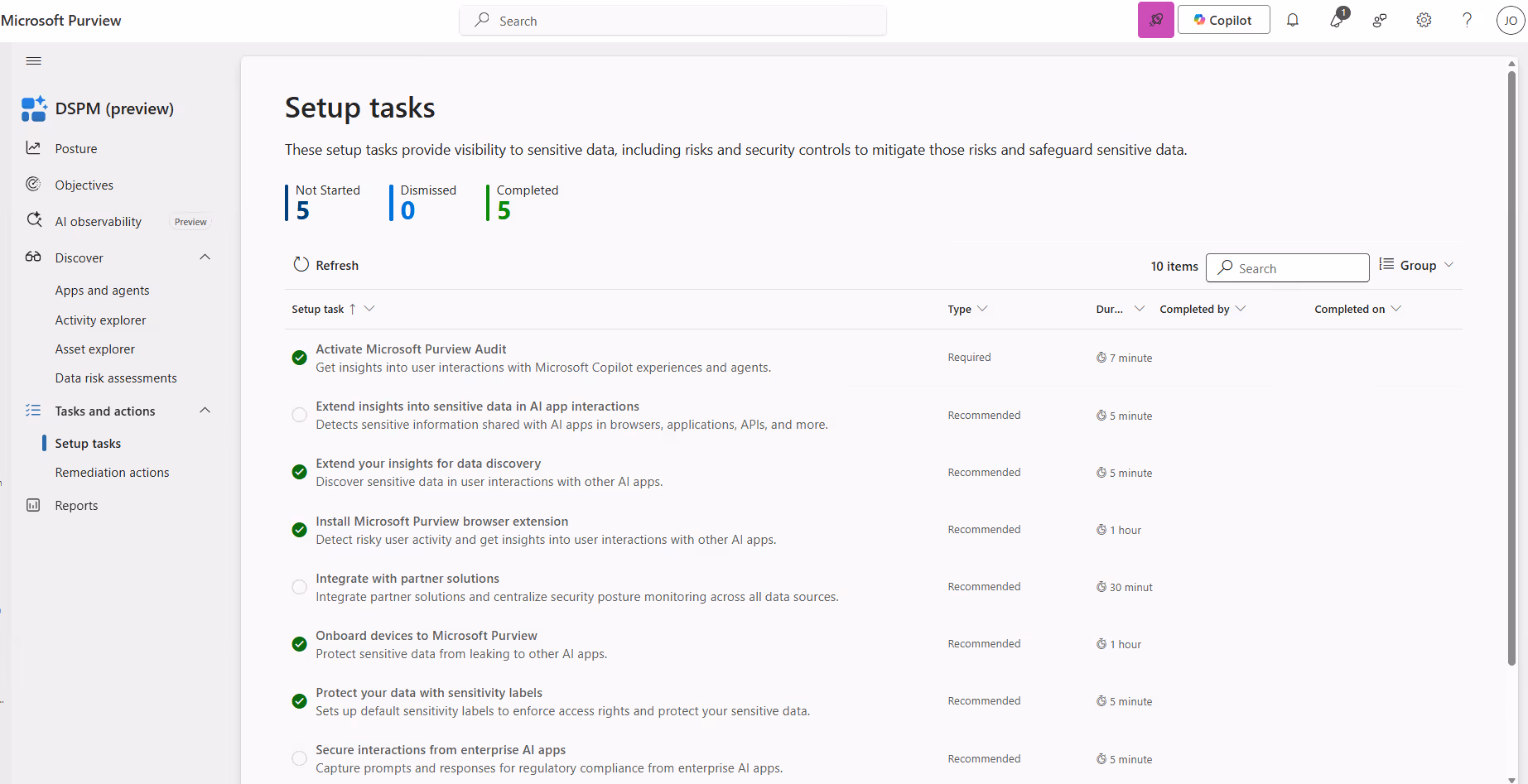Open Activity explorer
Image resolution: width=1528 pixels, height=784 pixels.
tap(100, 320)
